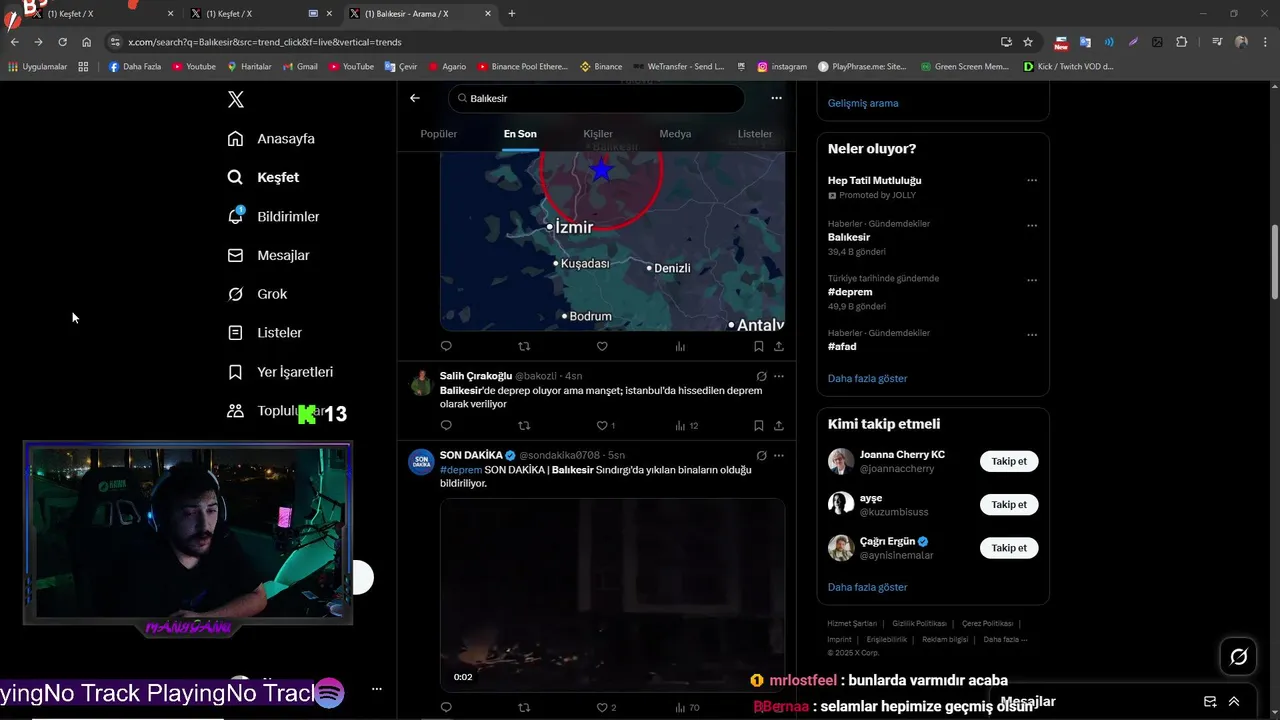Click the back arrow beside search box

415,98
